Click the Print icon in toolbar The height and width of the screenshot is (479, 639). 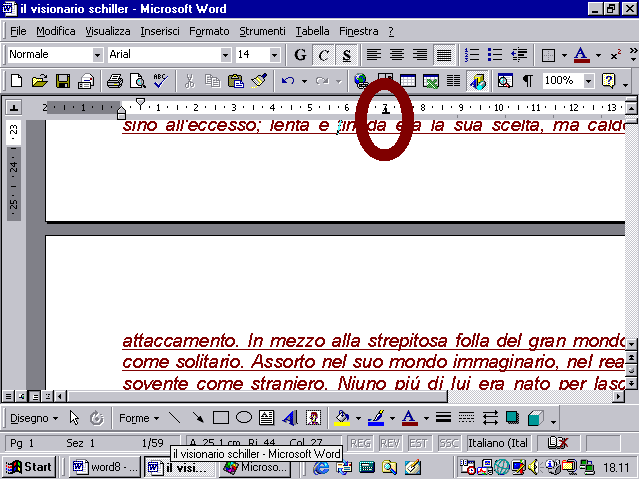114,81
